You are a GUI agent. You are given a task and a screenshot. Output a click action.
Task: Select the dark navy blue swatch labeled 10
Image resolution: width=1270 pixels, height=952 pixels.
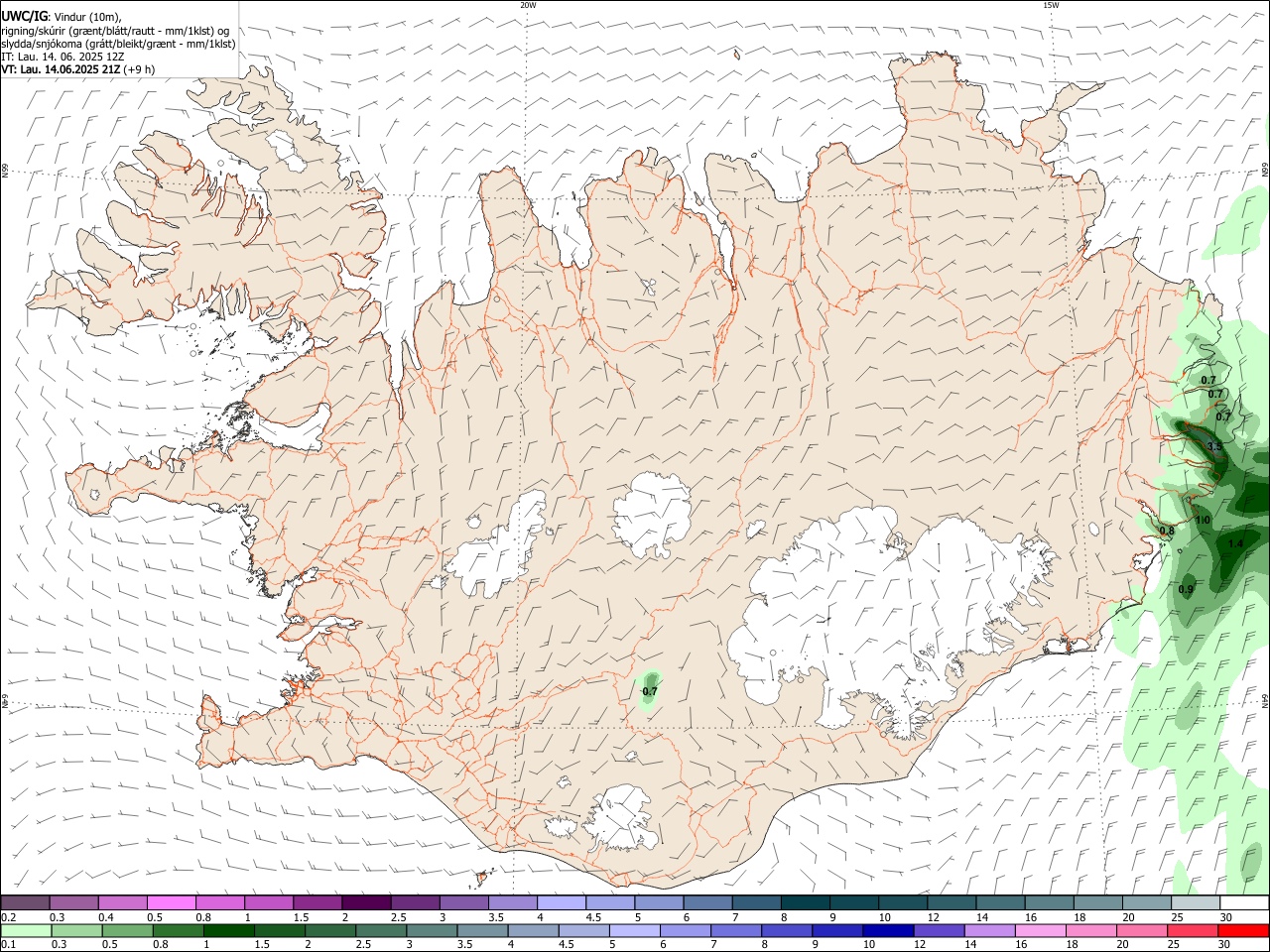887,931
